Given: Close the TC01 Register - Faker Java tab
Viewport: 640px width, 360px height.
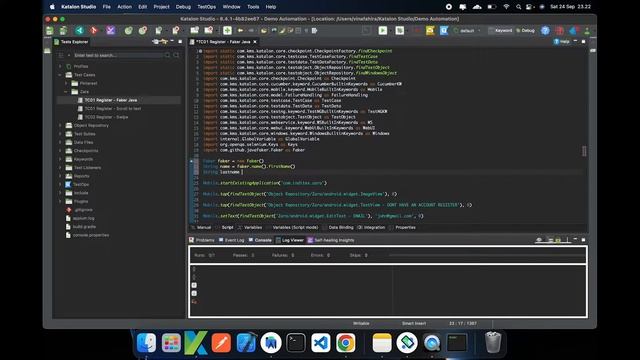Looking at the screenshot, I should [255, 42].
